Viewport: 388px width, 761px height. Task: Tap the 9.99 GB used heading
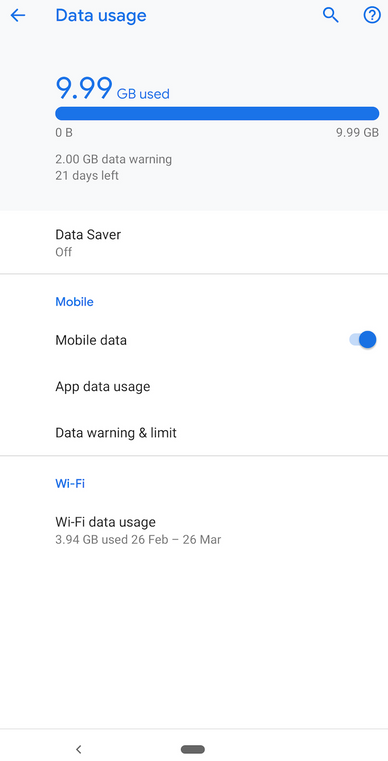click(113, 89)
